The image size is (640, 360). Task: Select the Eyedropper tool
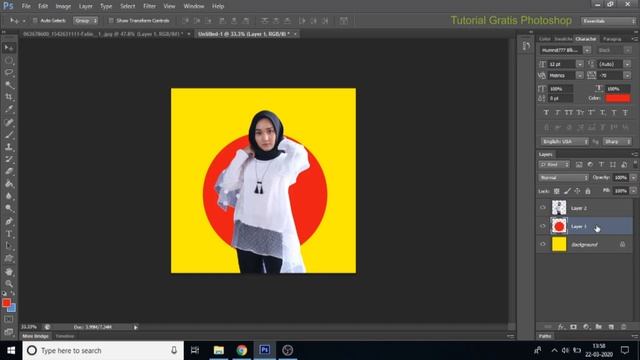(x=9, y=109)
